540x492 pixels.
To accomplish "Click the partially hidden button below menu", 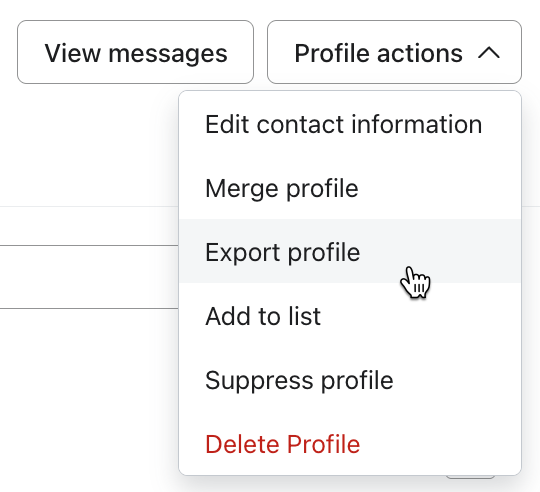I will click(470, 477).
